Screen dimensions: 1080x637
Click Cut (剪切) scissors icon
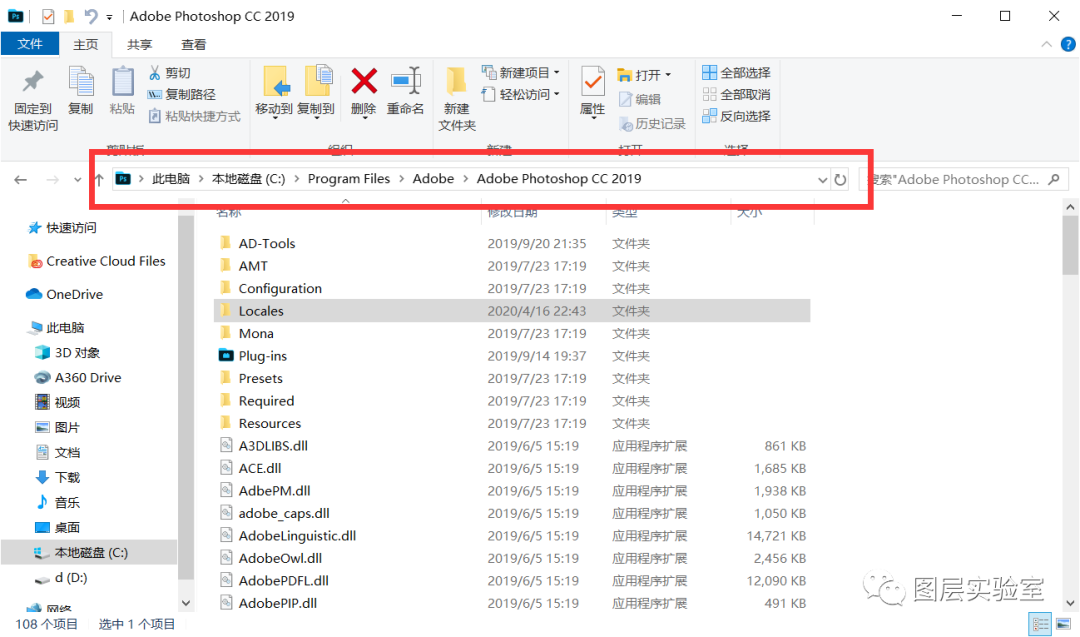coord(155,72)
